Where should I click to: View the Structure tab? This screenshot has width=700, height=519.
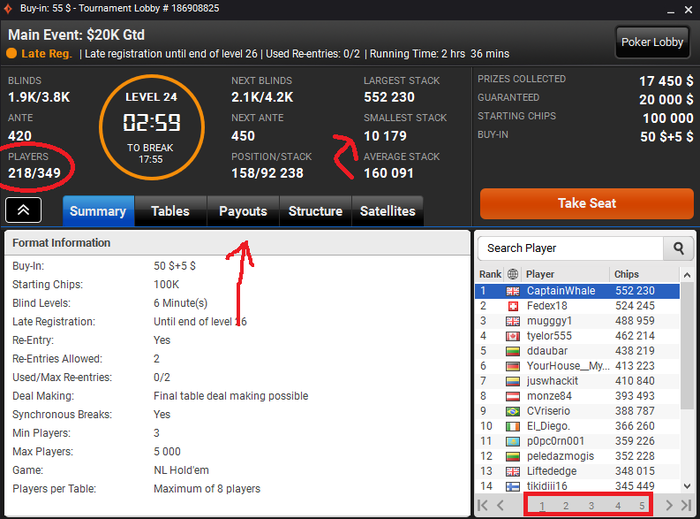(x=316, y=211)
